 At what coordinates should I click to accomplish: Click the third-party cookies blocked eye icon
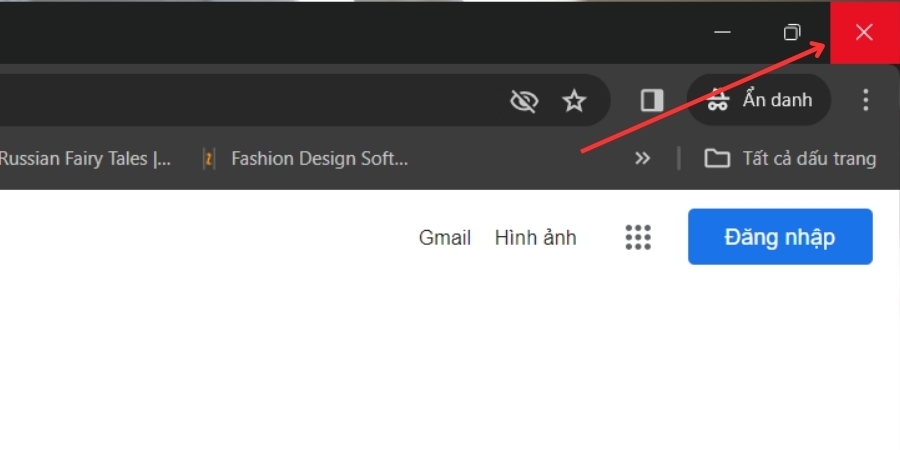(523, 101)
